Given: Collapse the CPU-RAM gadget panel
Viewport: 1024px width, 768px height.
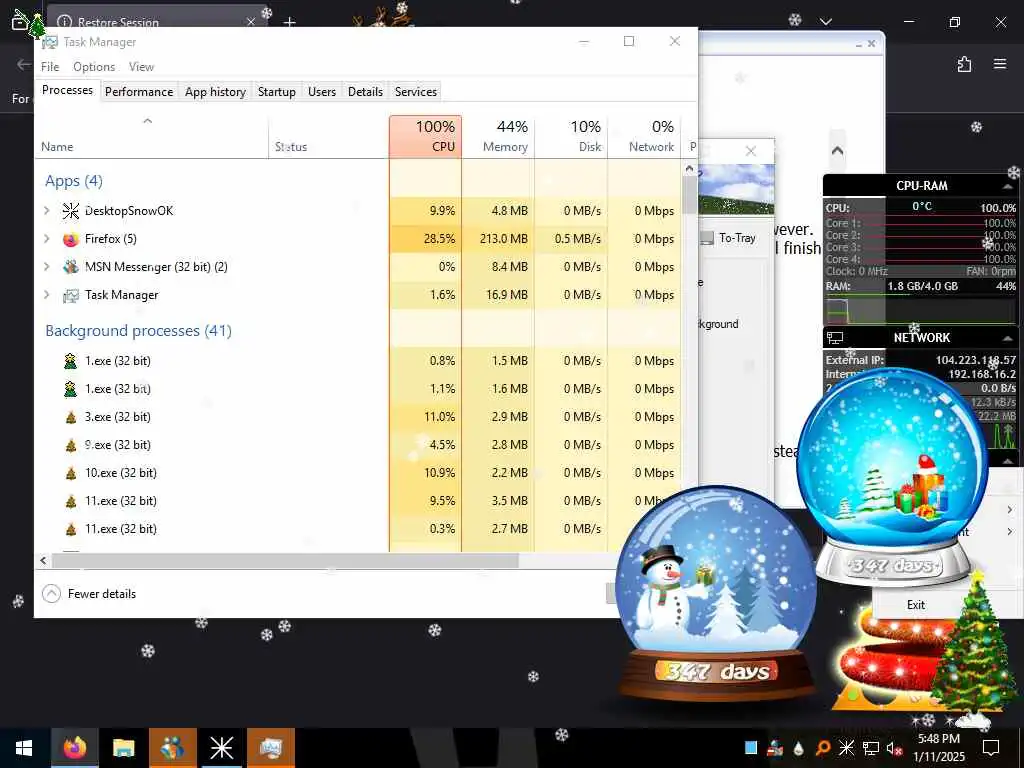Looking at the screenshot, I should 1008,187.
